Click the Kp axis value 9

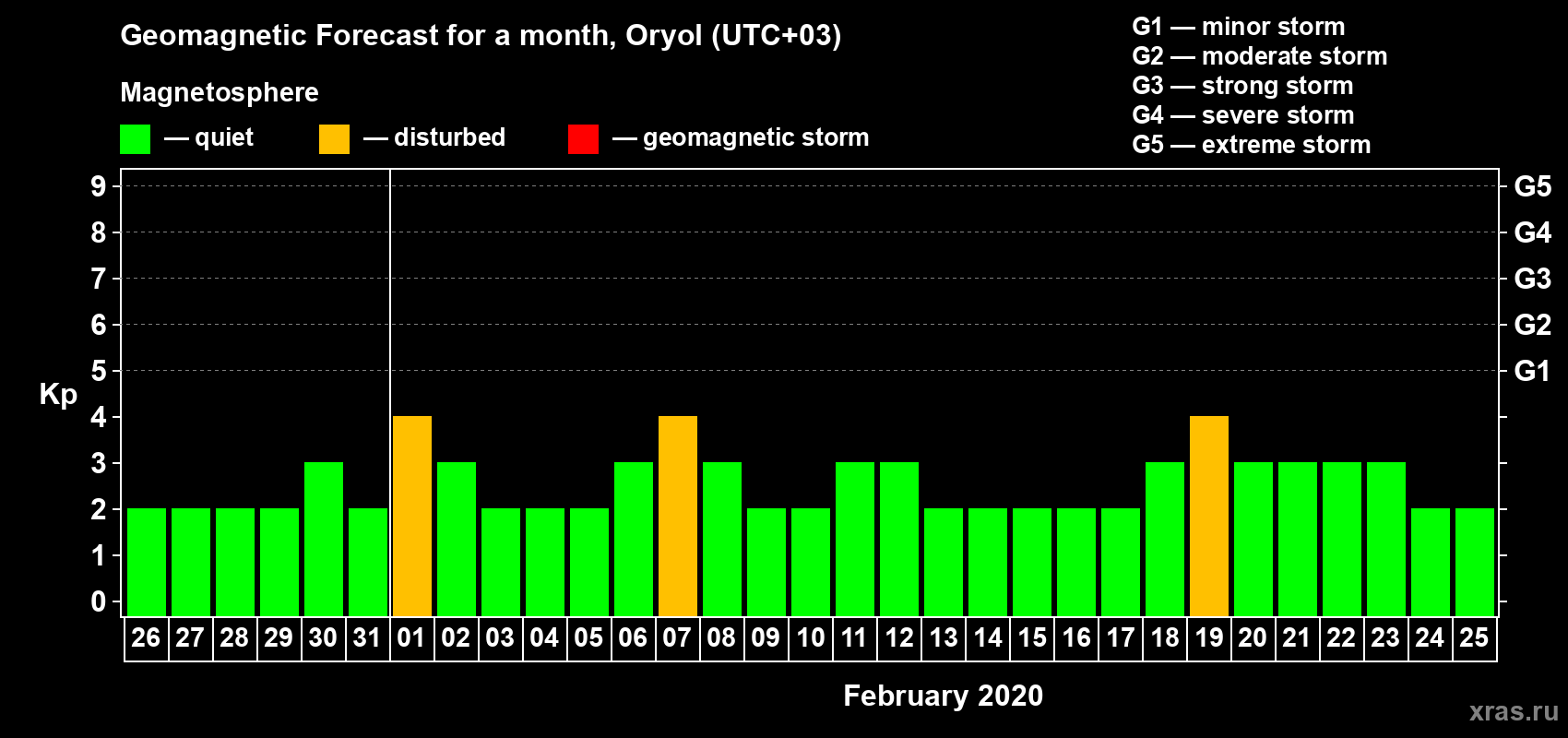99,186
